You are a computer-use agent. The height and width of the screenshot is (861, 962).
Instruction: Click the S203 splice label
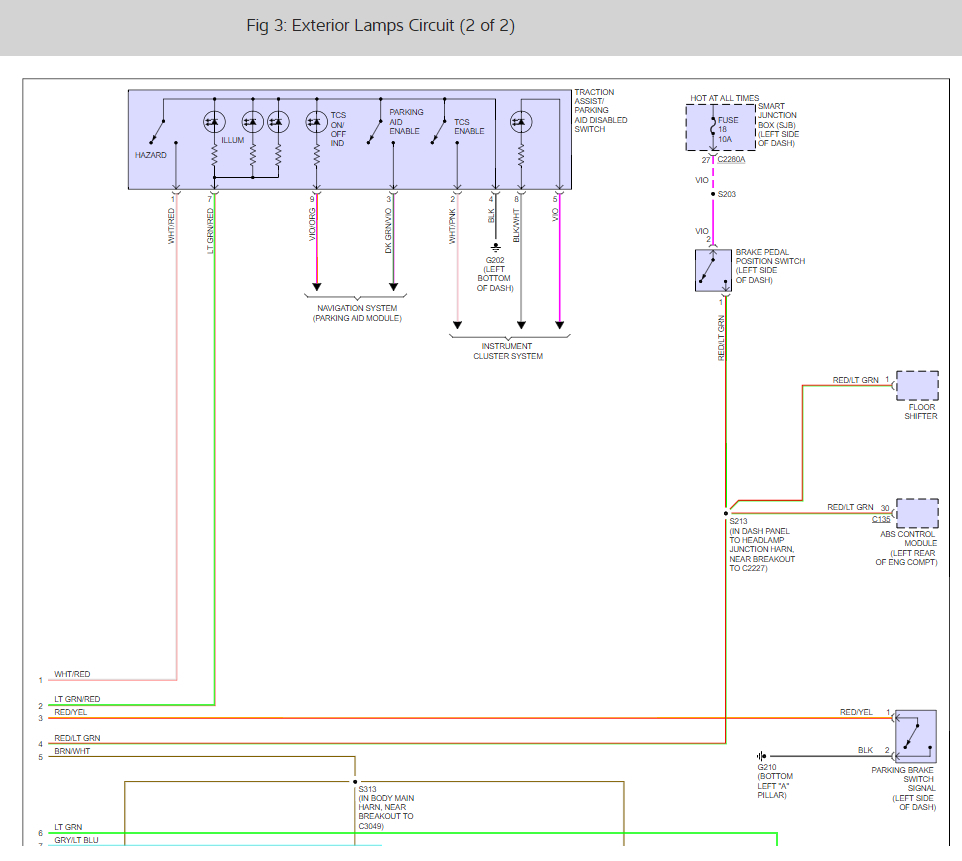pyautogui.click(x=727, y=195)
